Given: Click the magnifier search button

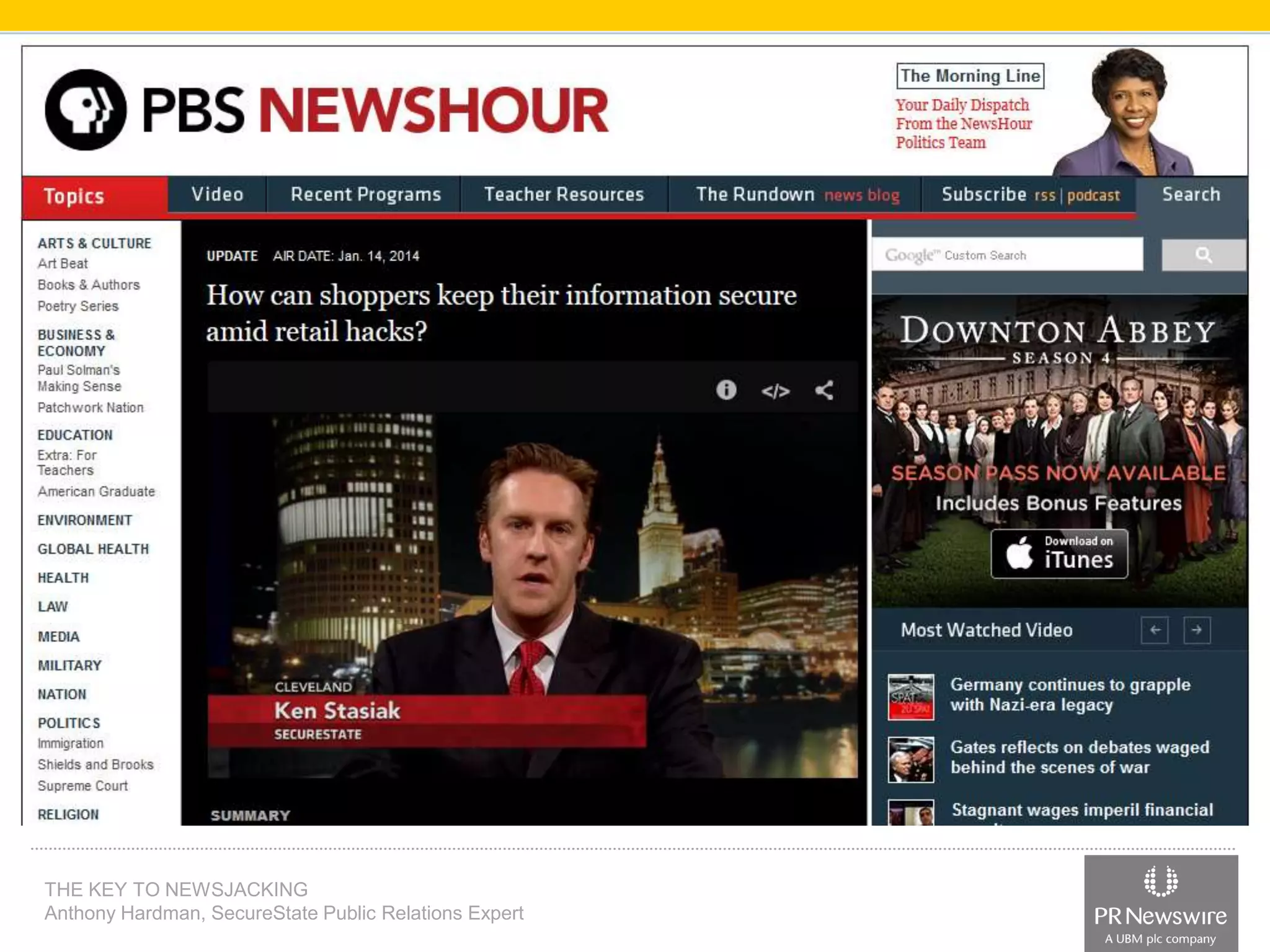Looking at the screenshot, I should pyautogui.click(x=1203, y=255).
